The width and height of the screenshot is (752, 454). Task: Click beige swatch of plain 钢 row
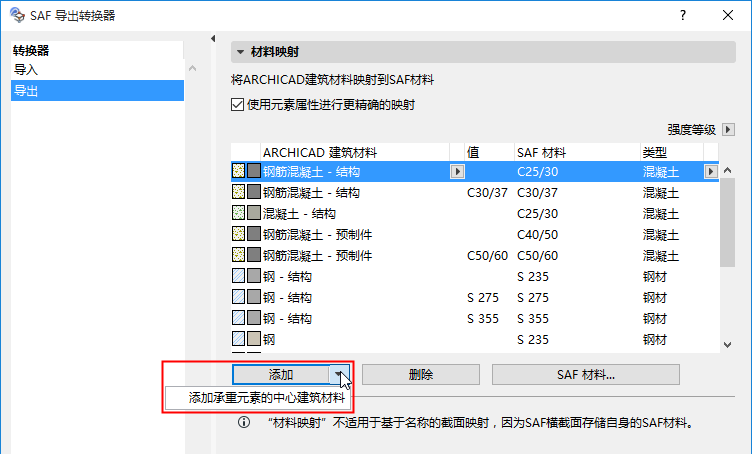tap(254, 339)
